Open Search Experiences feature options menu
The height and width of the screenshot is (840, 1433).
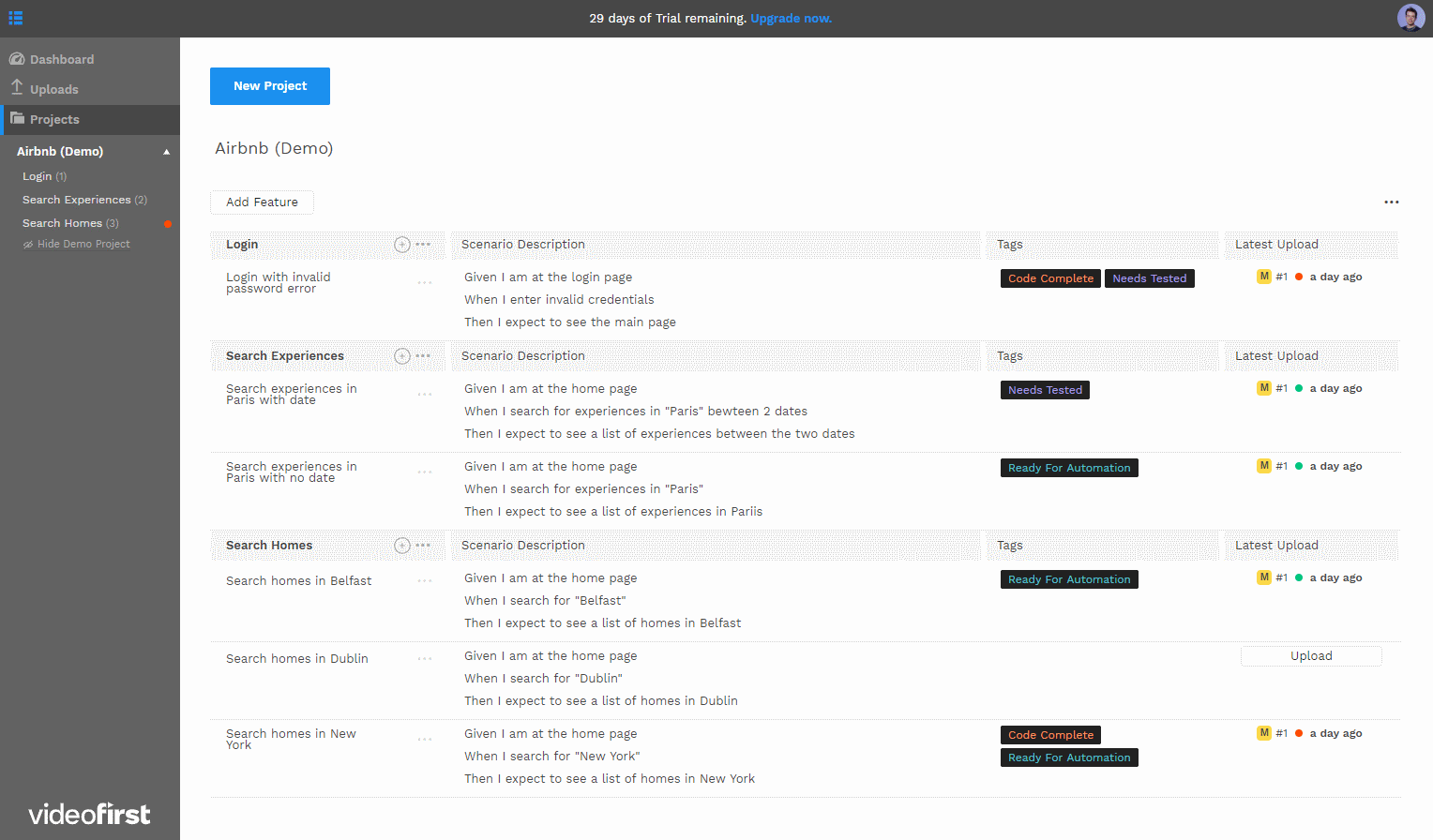(x=423, y=356)
